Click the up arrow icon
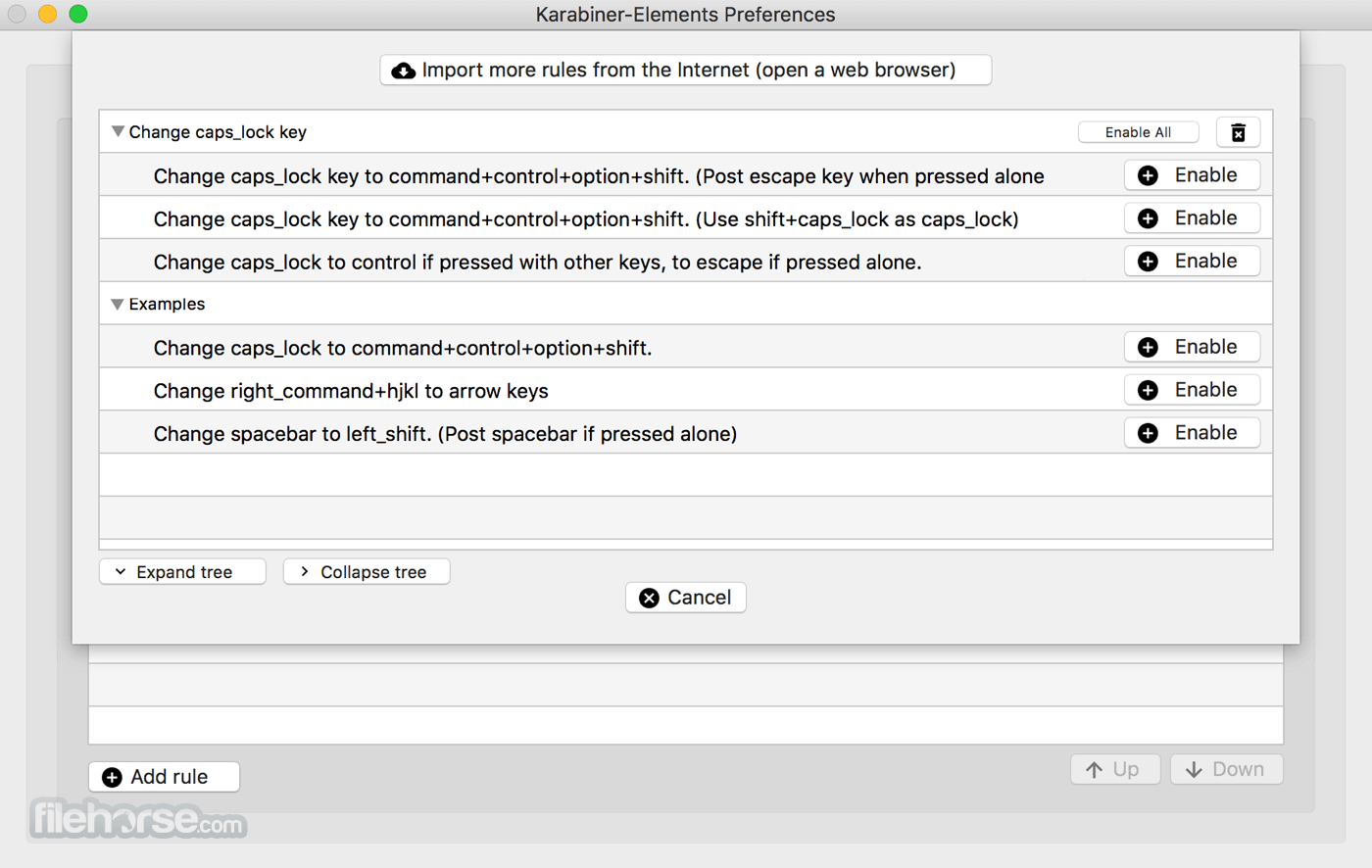This screenshot has width=1372, height=868. point(1095,770)
